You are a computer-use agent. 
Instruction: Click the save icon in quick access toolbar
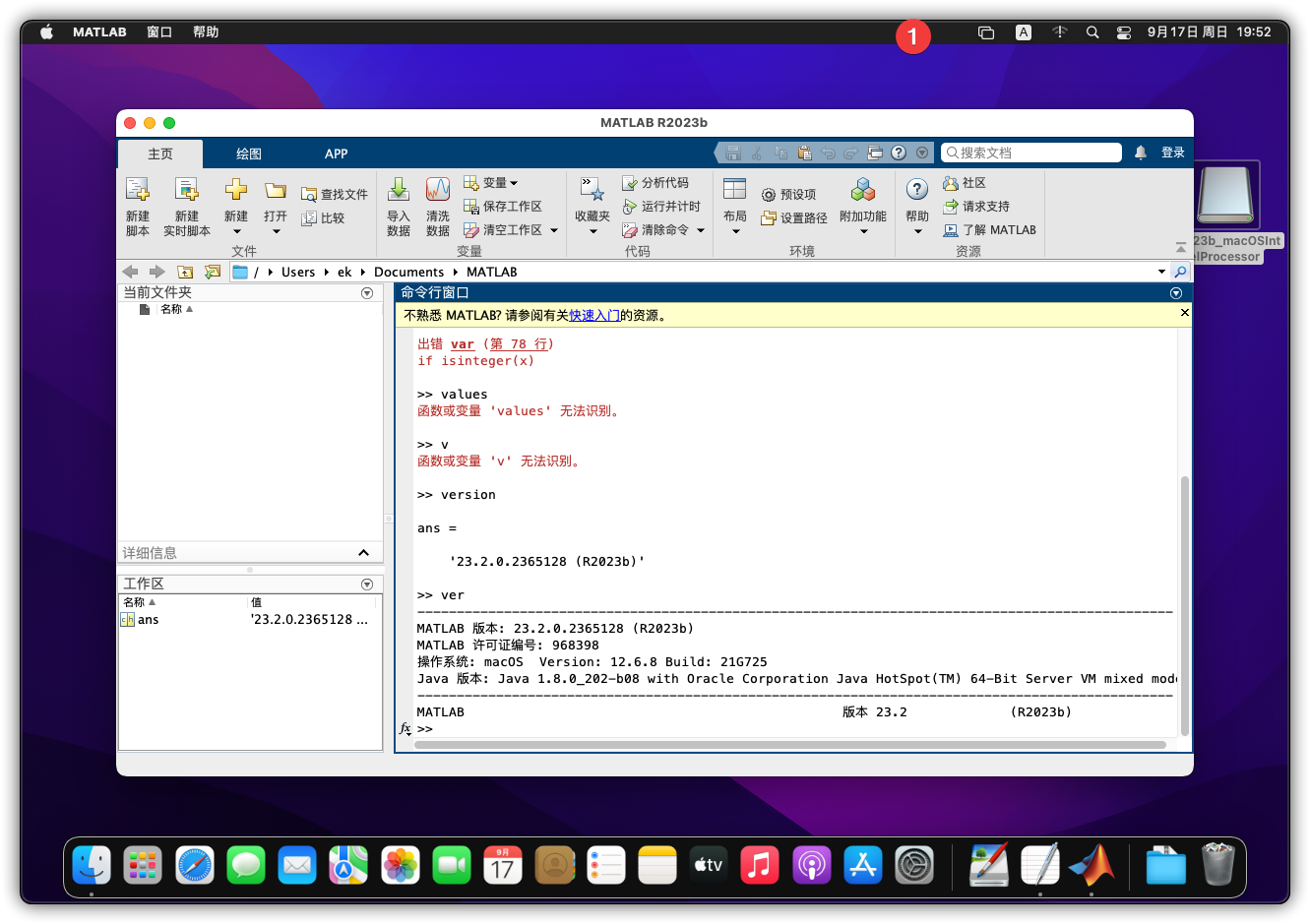[733, 153]
